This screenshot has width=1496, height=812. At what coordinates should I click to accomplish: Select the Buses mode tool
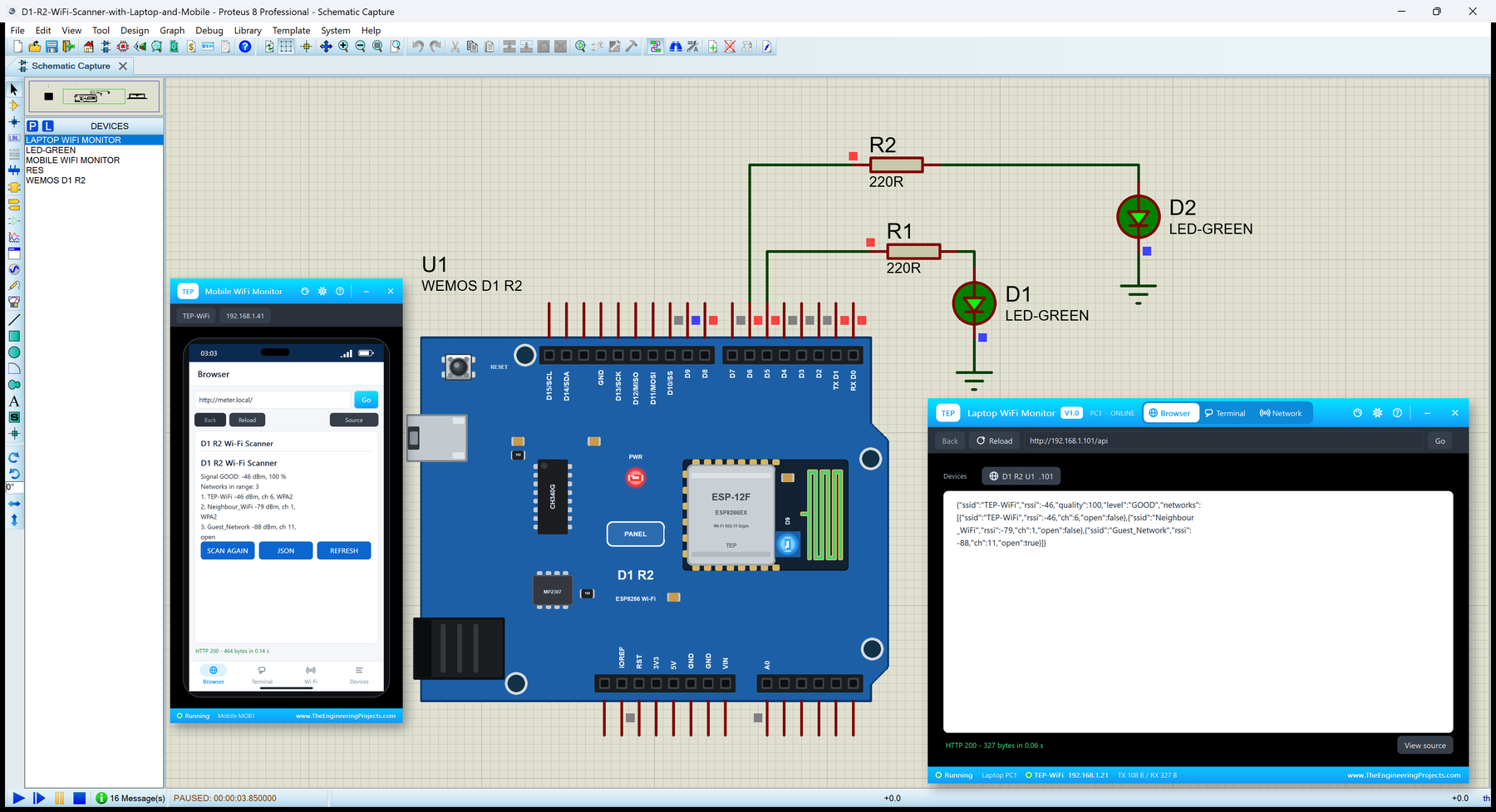[x=14, y=170]
